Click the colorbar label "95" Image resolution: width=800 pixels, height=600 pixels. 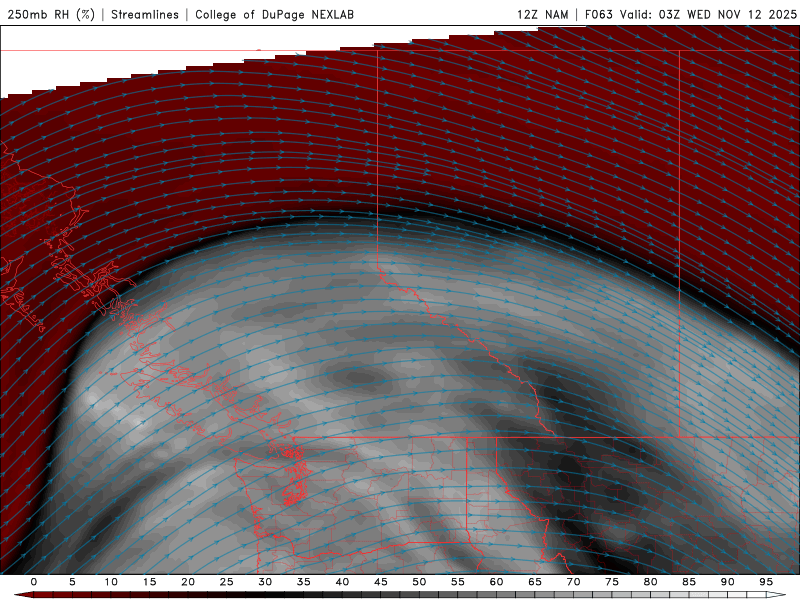click(766, 582)
